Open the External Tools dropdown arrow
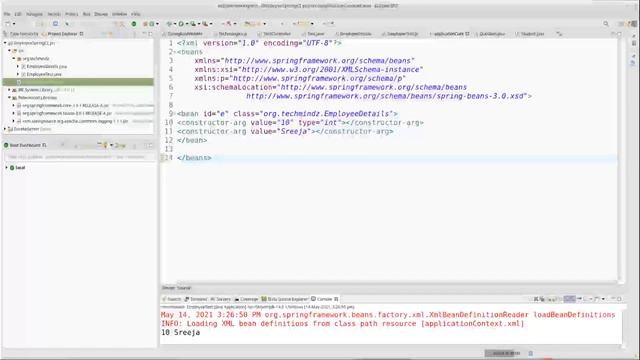This screenshot has height=360, width=640. (x=211, y=24)
